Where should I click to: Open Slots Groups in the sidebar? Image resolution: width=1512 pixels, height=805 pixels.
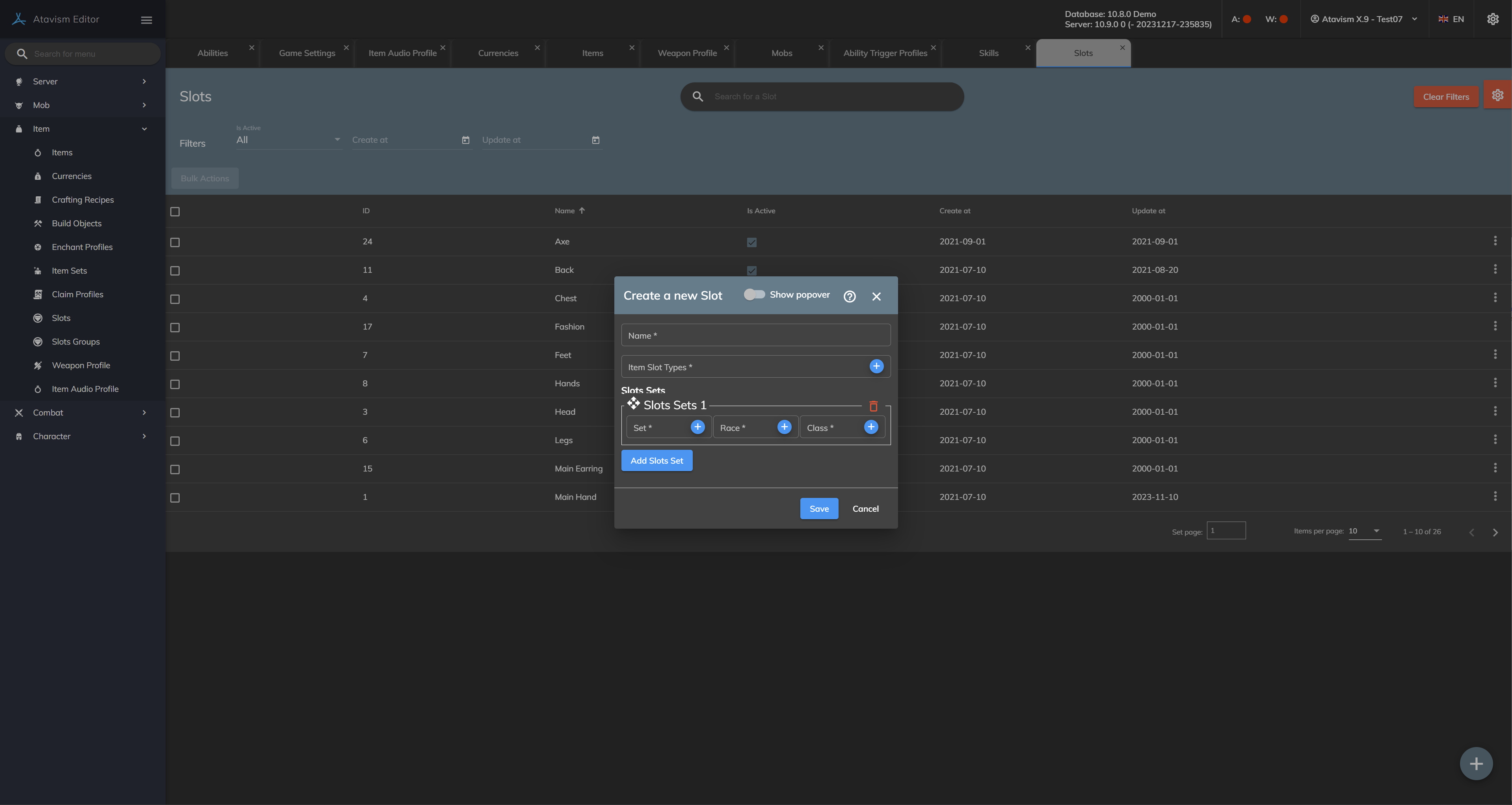76,342
